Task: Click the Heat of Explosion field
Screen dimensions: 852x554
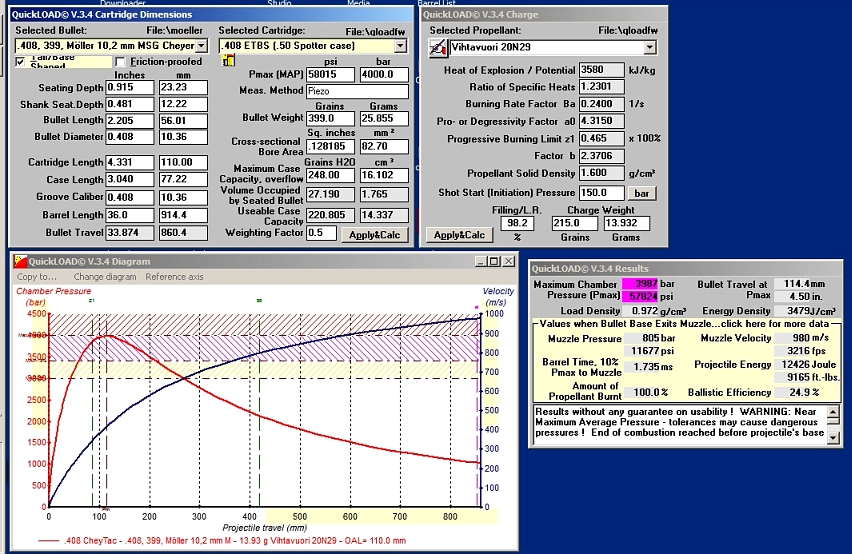Action: point(602,70)
